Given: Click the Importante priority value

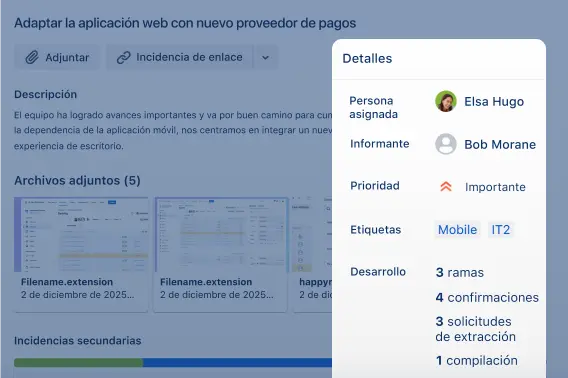Looking at the screenshot, I should pyautogui.click(x=495, y=187).
